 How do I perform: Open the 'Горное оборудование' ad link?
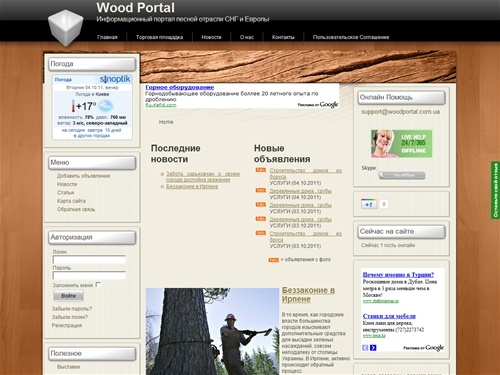(179, 87)
